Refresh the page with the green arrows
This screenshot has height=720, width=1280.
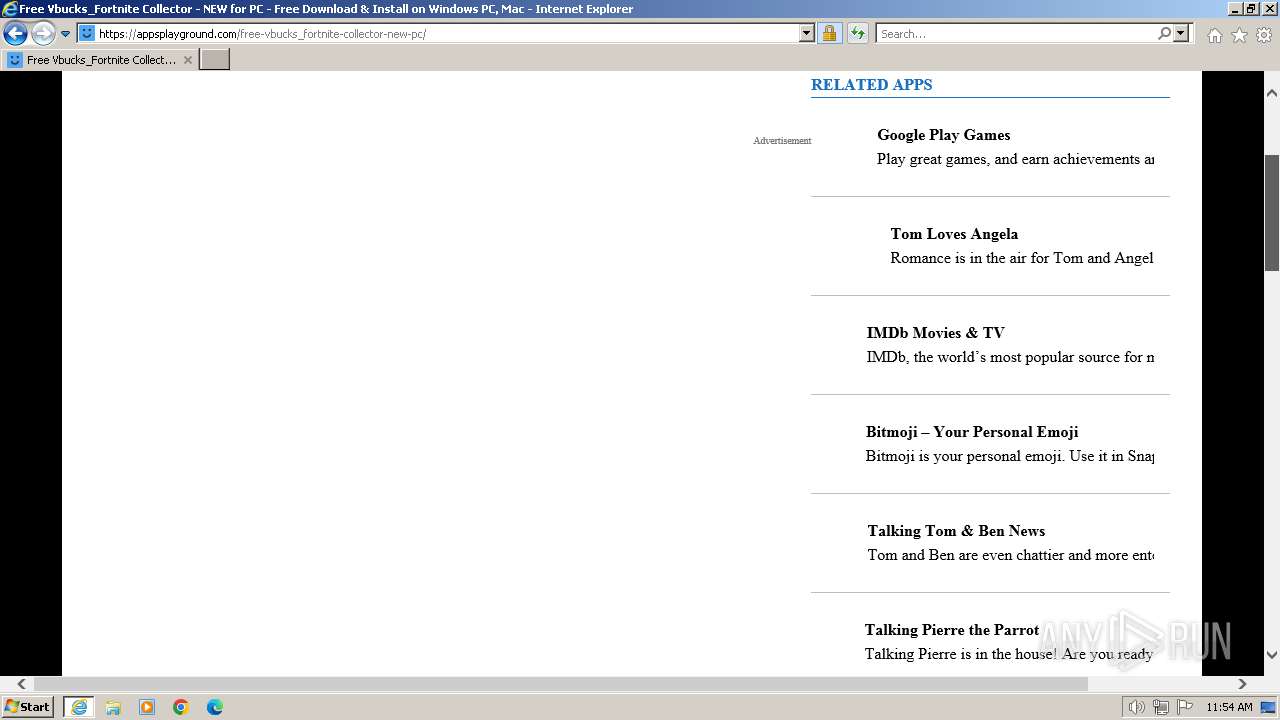858,33
